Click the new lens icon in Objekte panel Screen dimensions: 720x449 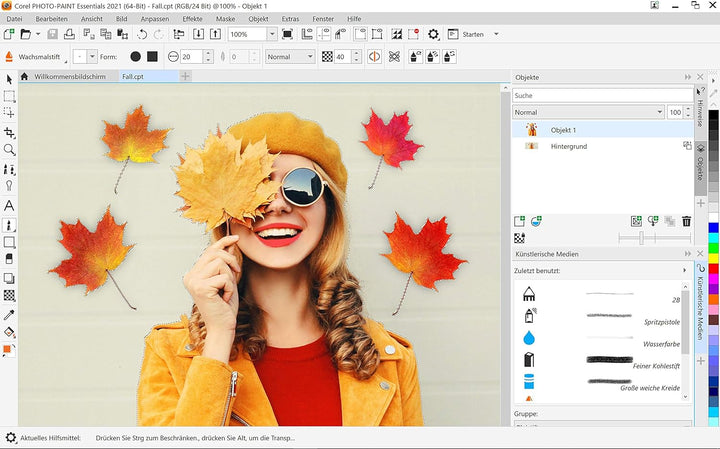(x=536, y=221)
